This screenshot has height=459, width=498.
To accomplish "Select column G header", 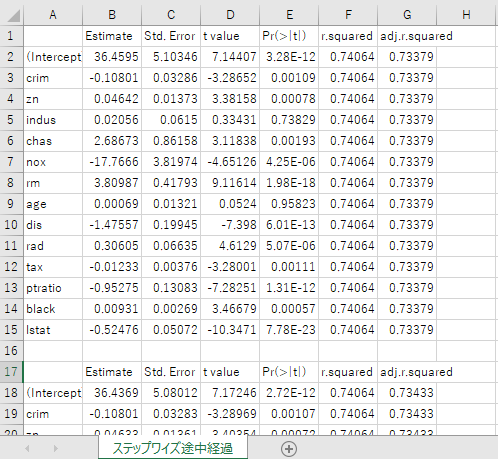I will click(x=407, y=14).
